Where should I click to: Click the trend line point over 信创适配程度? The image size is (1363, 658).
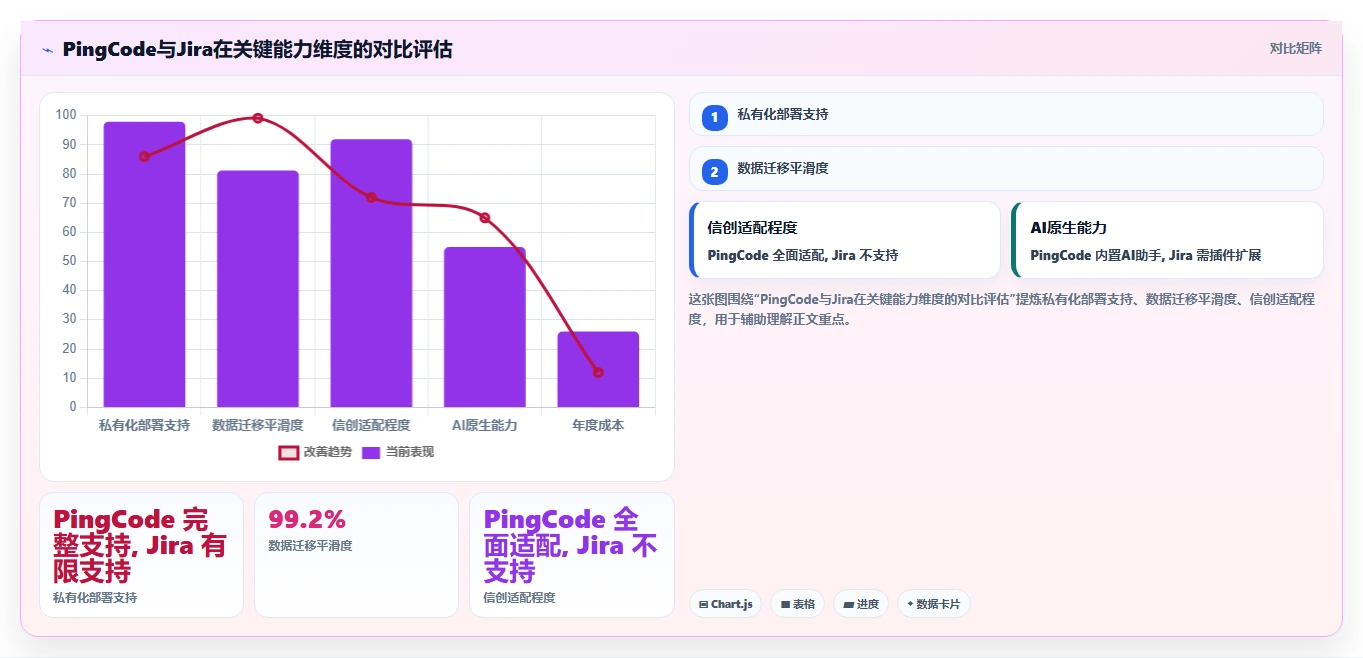pos(371,197)
